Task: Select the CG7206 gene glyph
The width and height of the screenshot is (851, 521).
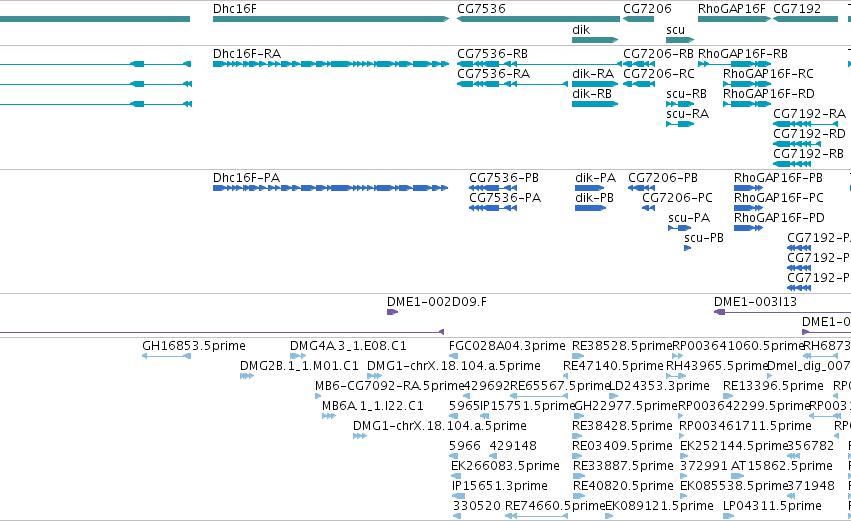Action: point(638,19)
